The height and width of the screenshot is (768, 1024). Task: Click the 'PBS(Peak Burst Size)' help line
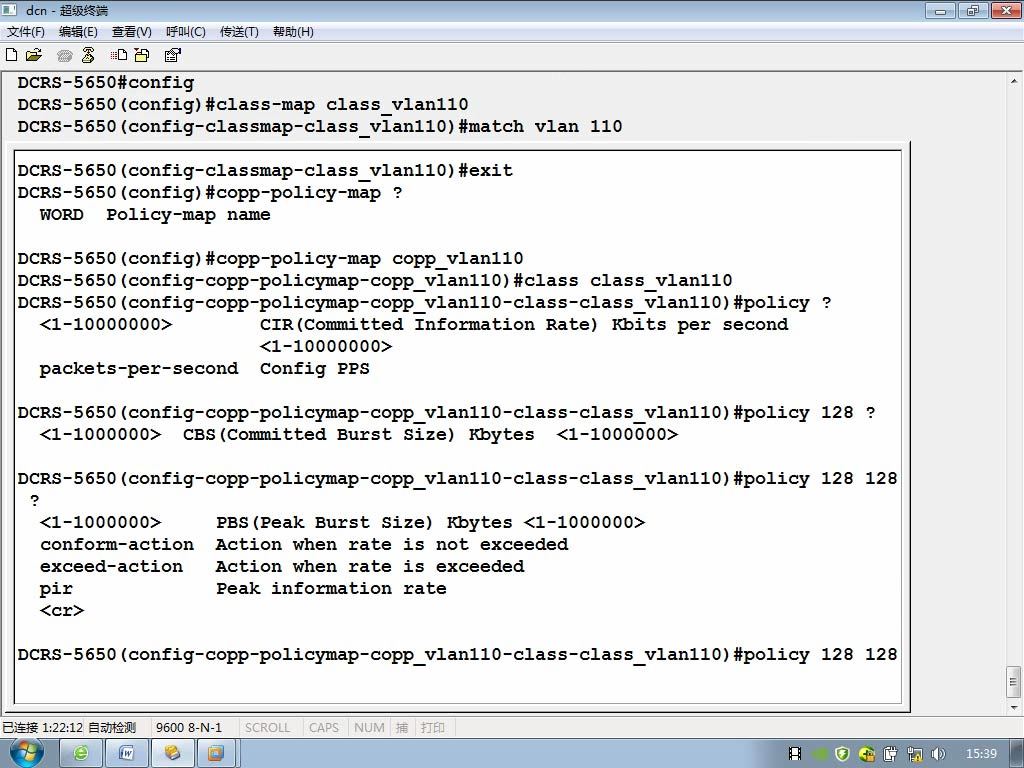pyautogui.click(x=342, y=523)
